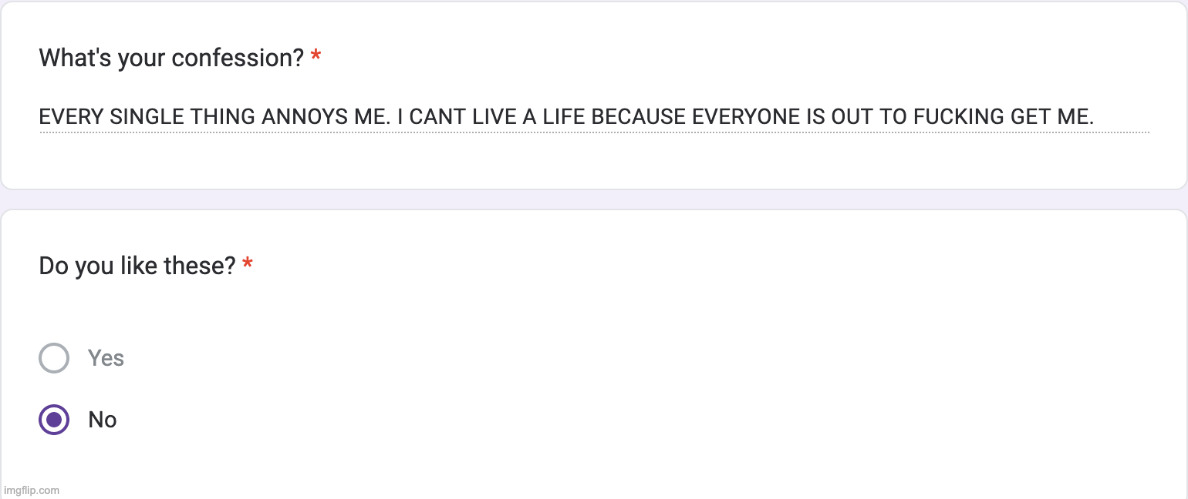
Task: Click the selected "No" radio button circle
Action: pyautogui.click(x=54, y=420)
